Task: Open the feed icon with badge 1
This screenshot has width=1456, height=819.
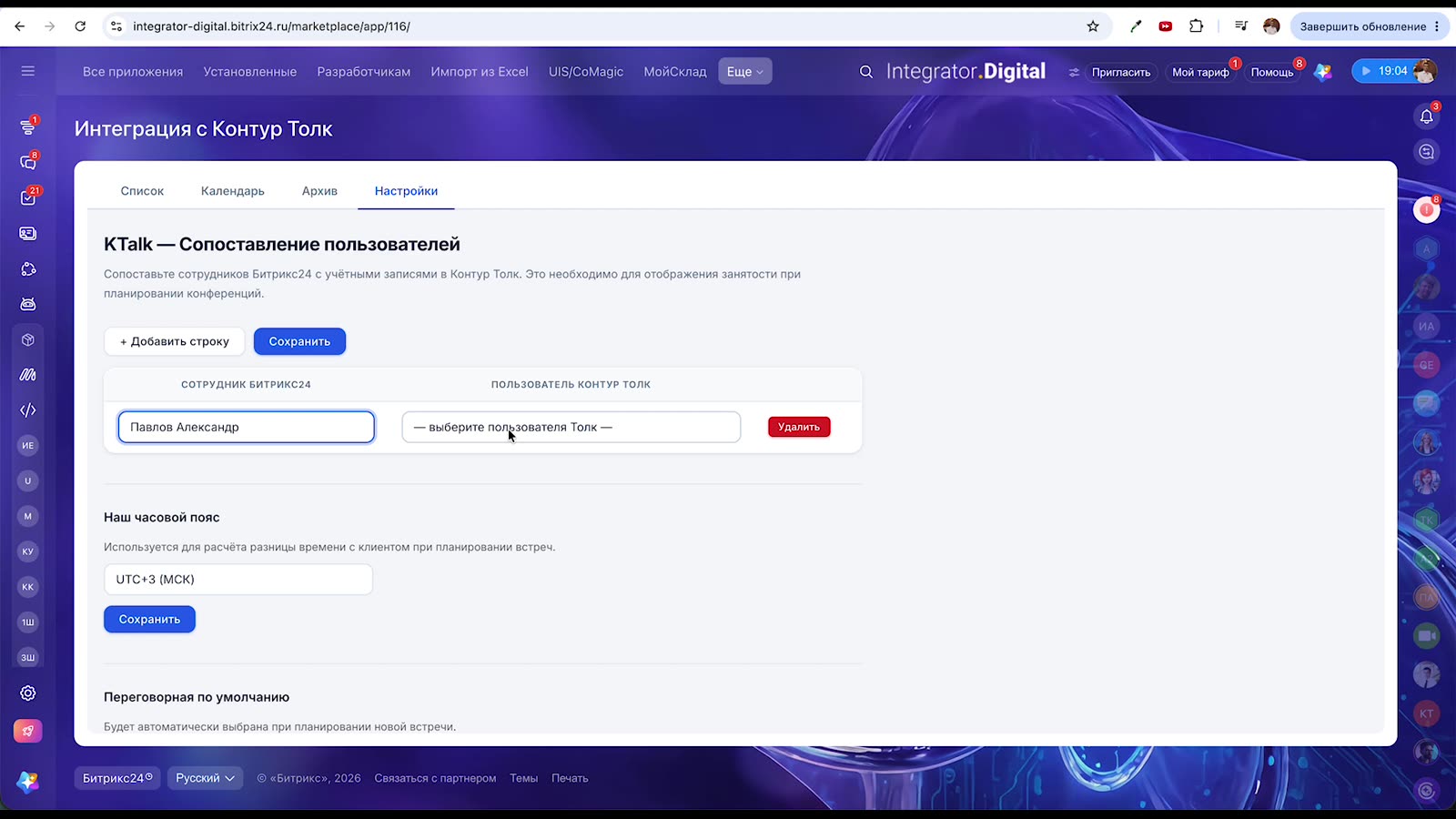Action: 28,126
